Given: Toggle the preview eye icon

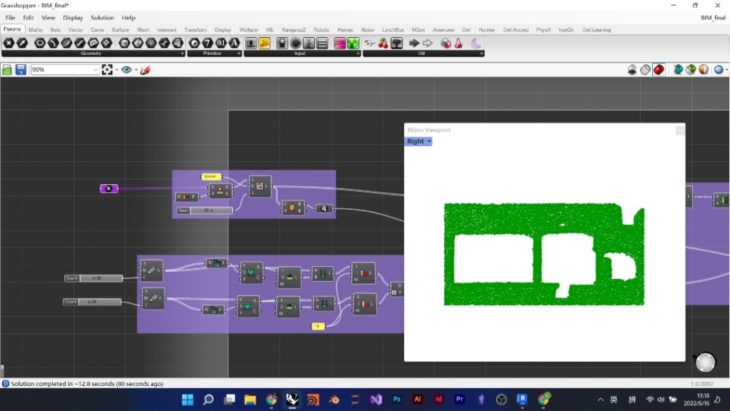Looking at the screenshot, I should tap(128, 70).
